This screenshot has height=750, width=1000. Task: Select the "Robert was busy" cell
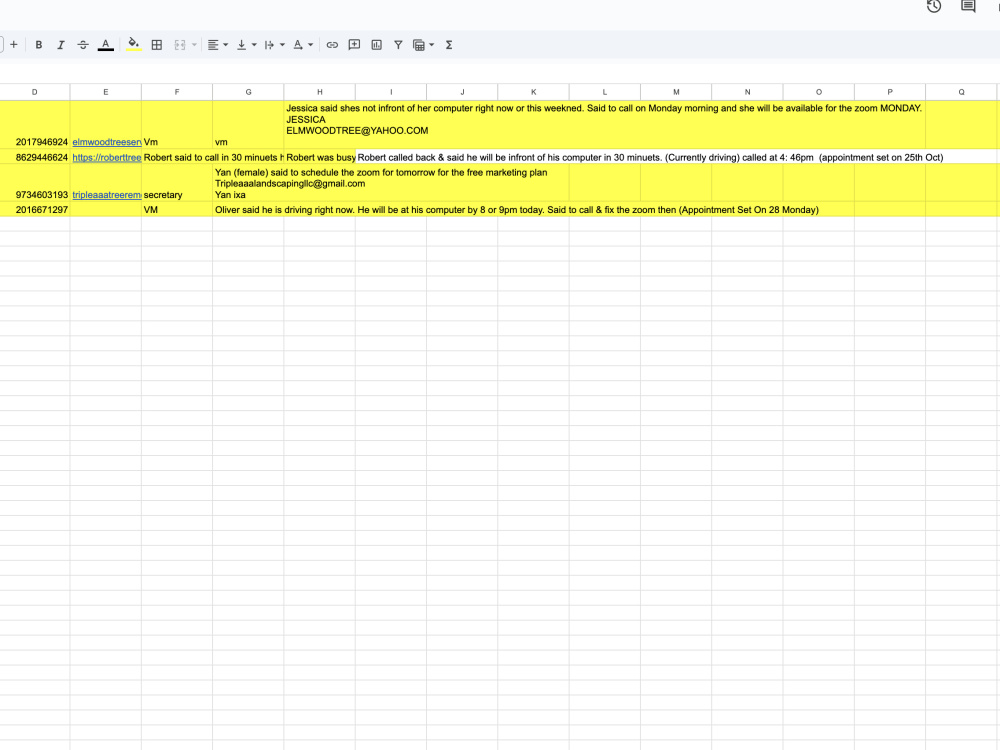coord(320,157)
